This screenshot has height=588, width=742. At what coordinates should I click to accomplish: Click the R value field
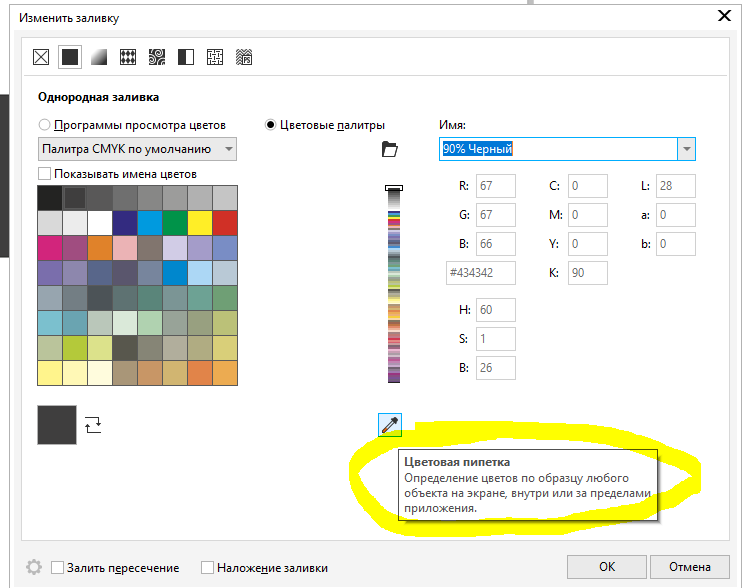click(x=495, y=185)
